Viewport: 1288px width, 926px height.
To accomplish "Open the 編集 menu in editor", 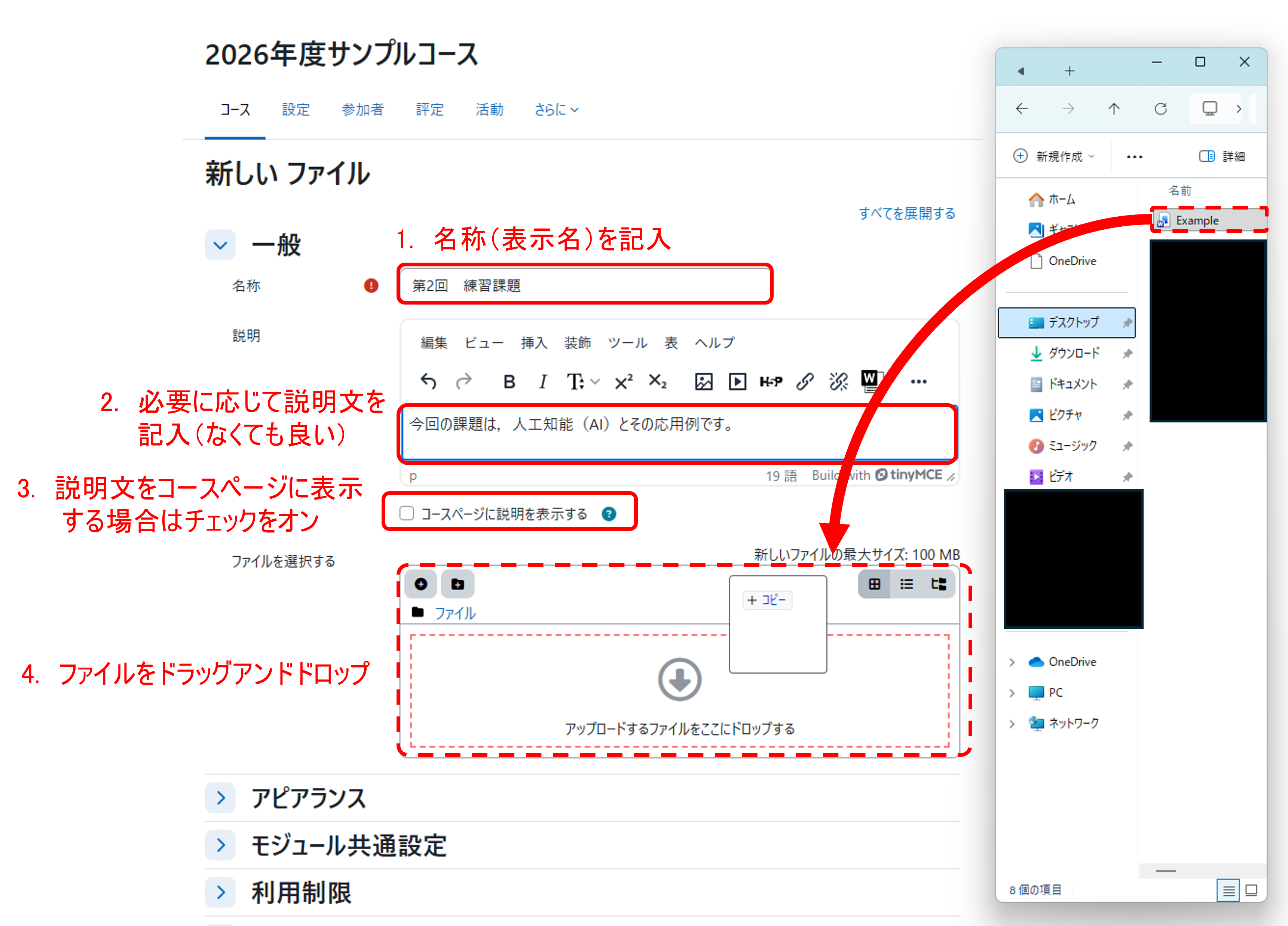I will coord(434,343).
